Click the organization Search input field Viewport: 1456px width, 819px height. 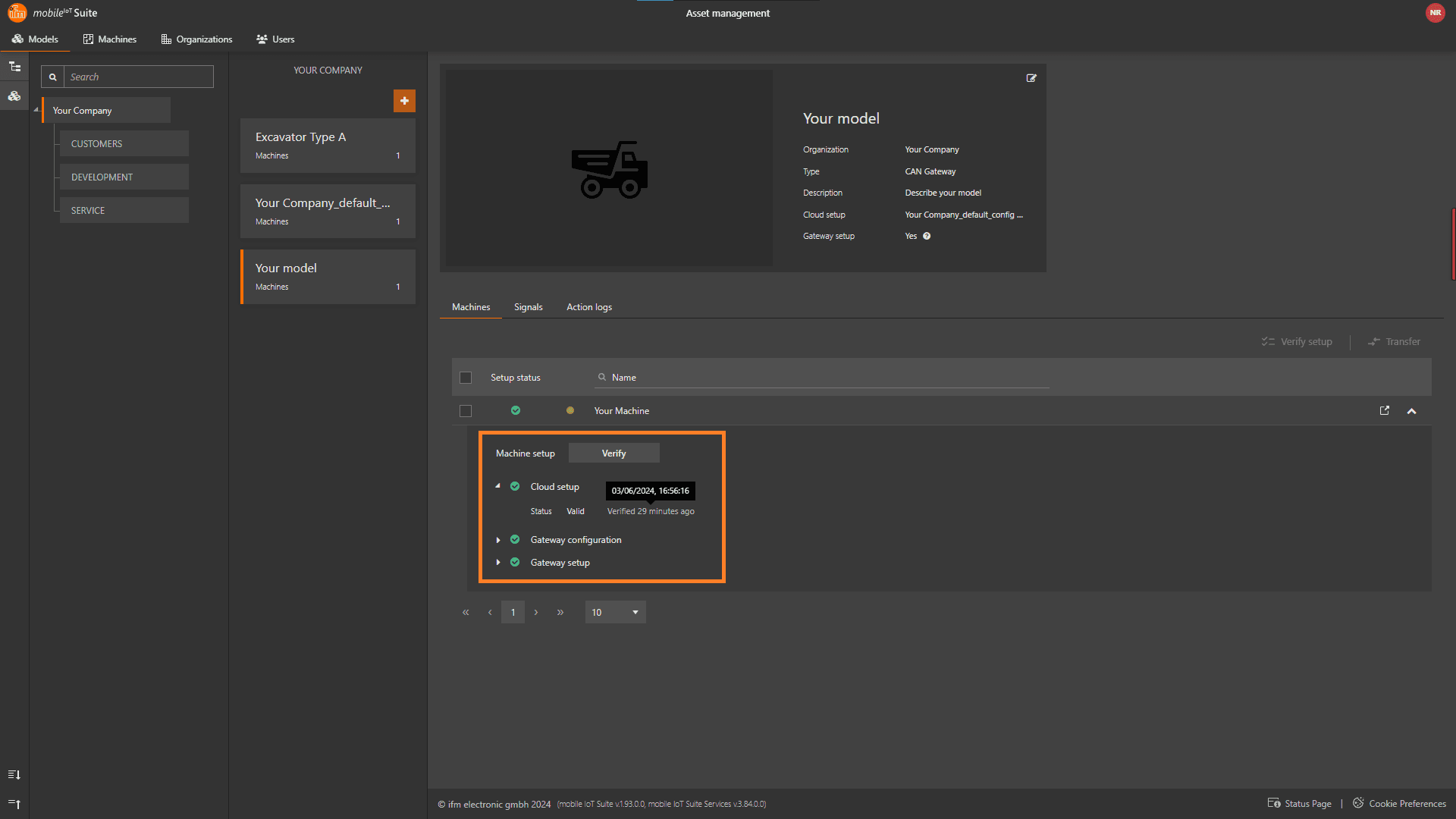(x=138, y=77)
